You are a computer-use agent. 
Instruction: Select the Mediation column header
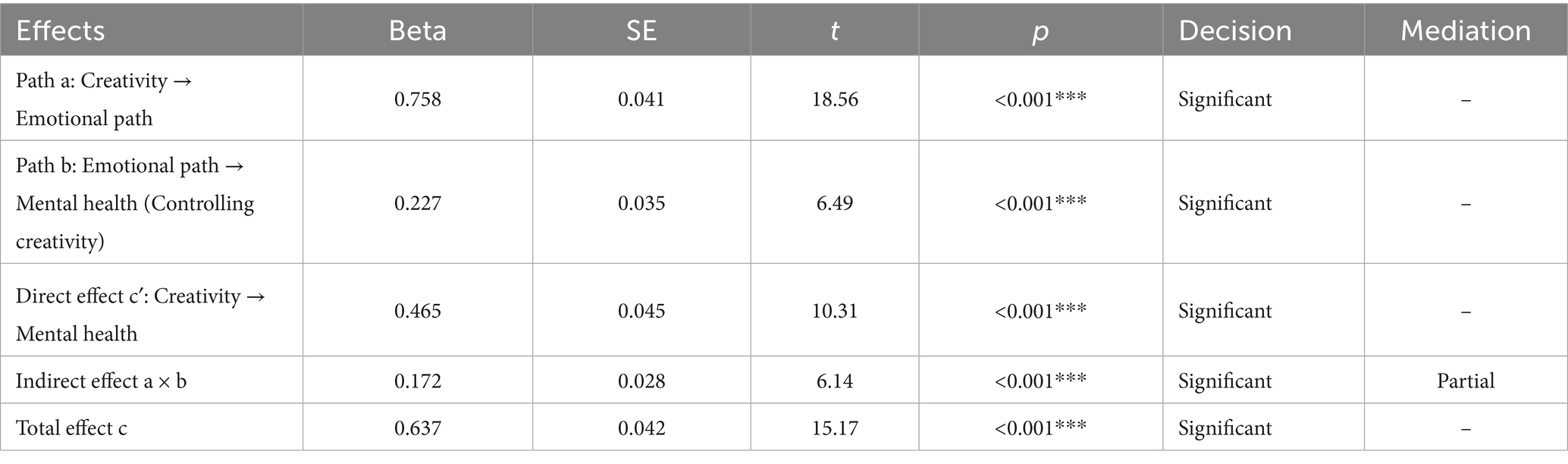[x=1465, y=30]
